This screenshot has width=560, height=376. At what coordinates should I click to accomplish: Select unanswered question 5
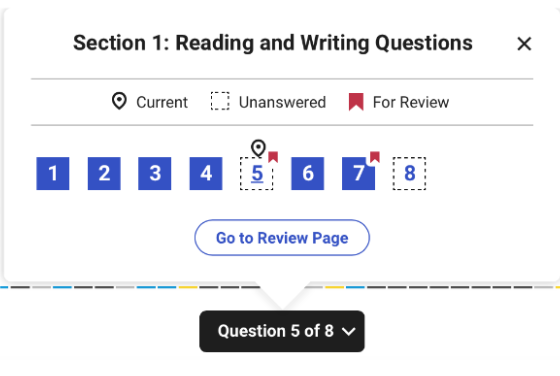pos(256,173)
